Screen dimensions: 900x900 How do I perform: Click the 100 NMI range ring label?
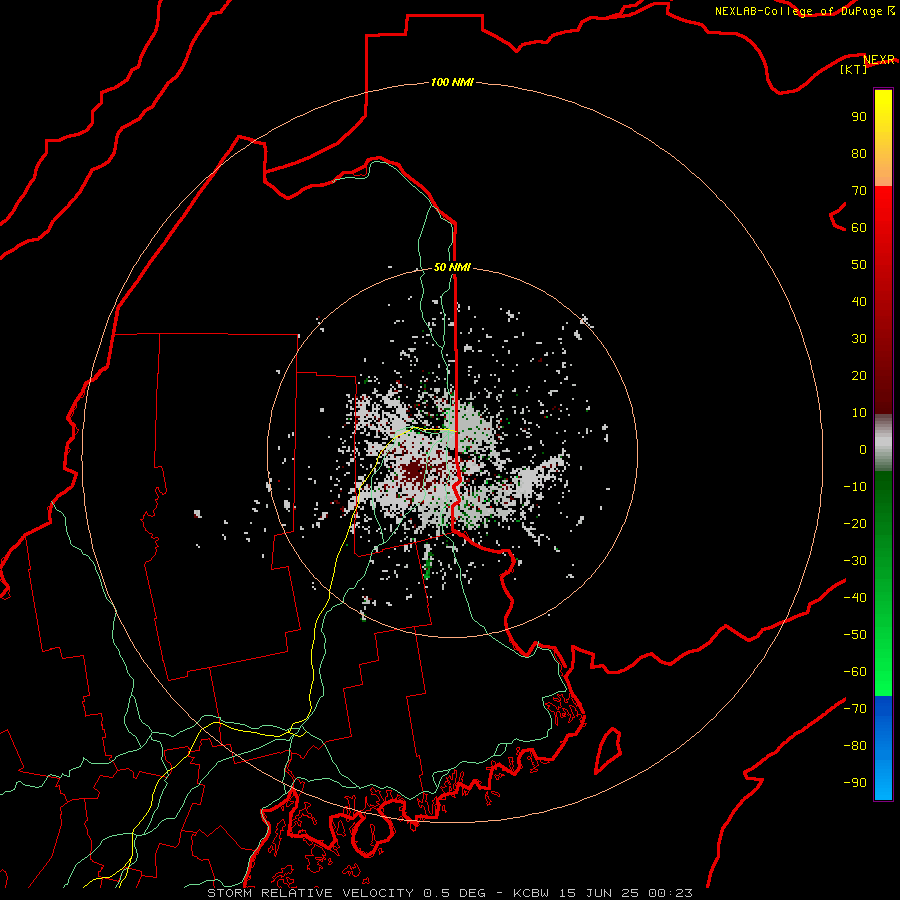point(452,82)
